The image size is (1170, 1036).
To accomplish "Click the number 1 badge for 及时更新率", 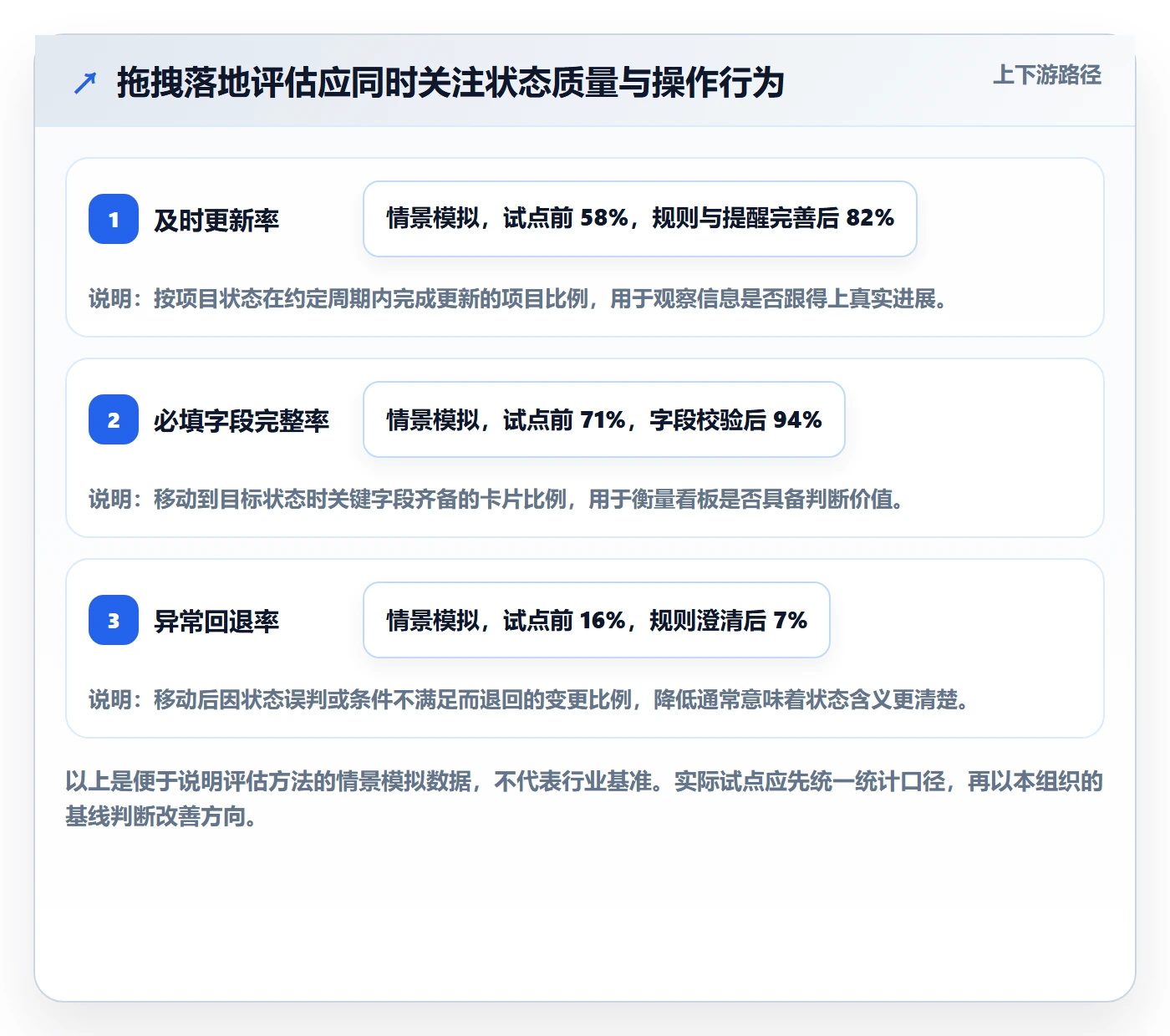I will (x=114, y=219).
